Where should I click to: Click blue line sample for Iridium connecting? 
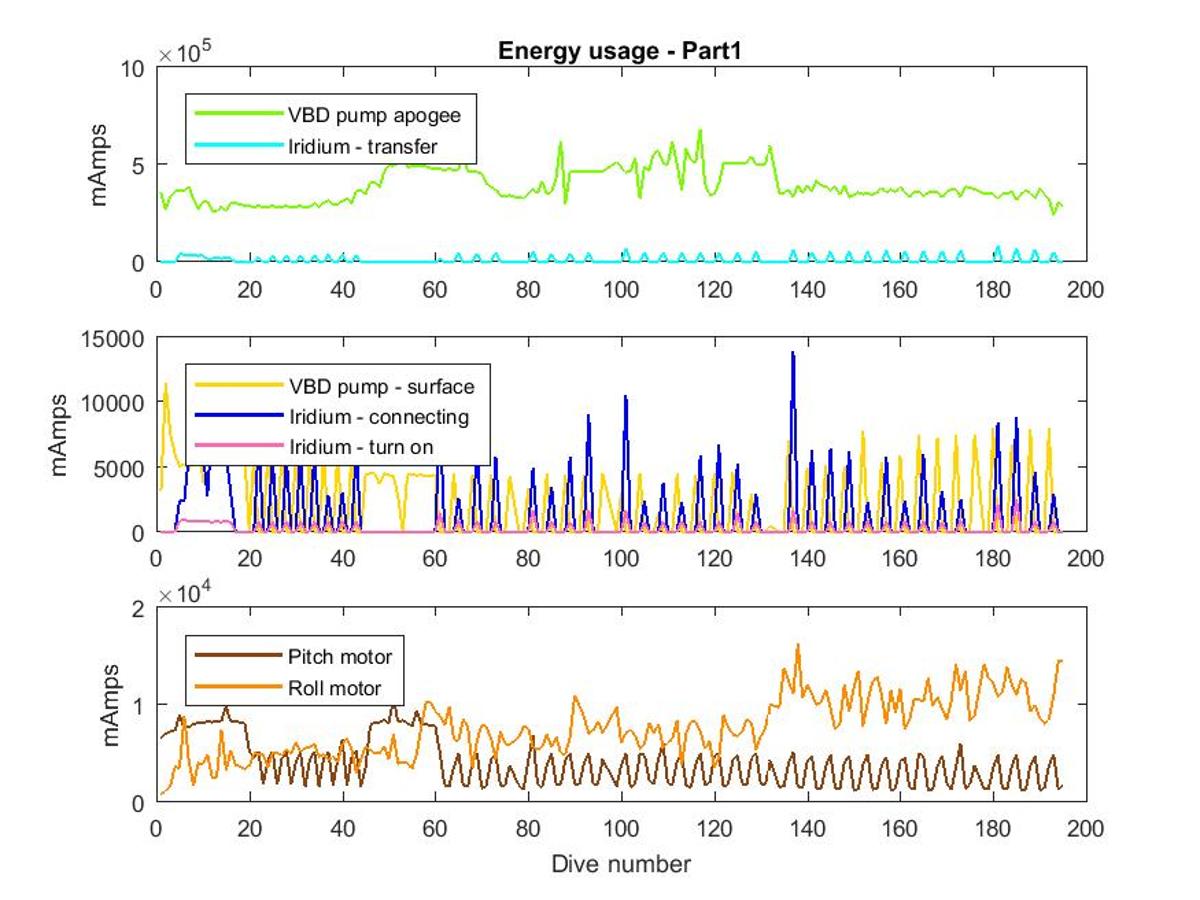pyautogui.click(x=238, y=416)
